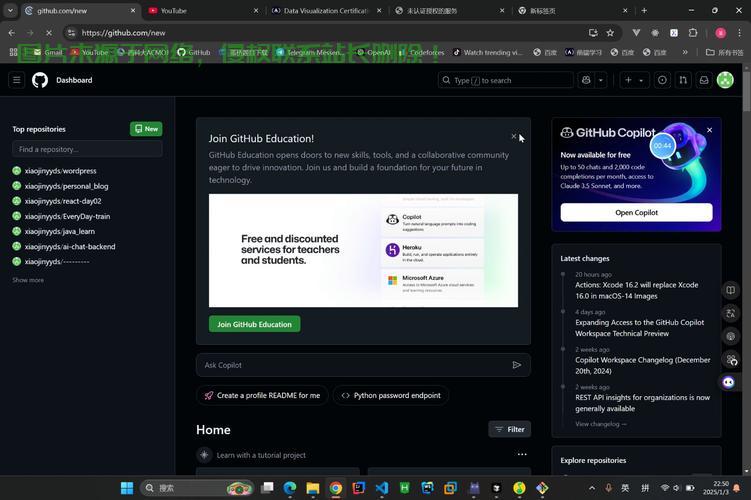
Task: Open the notifications inbox icon
Action: (x=704, y=80)
